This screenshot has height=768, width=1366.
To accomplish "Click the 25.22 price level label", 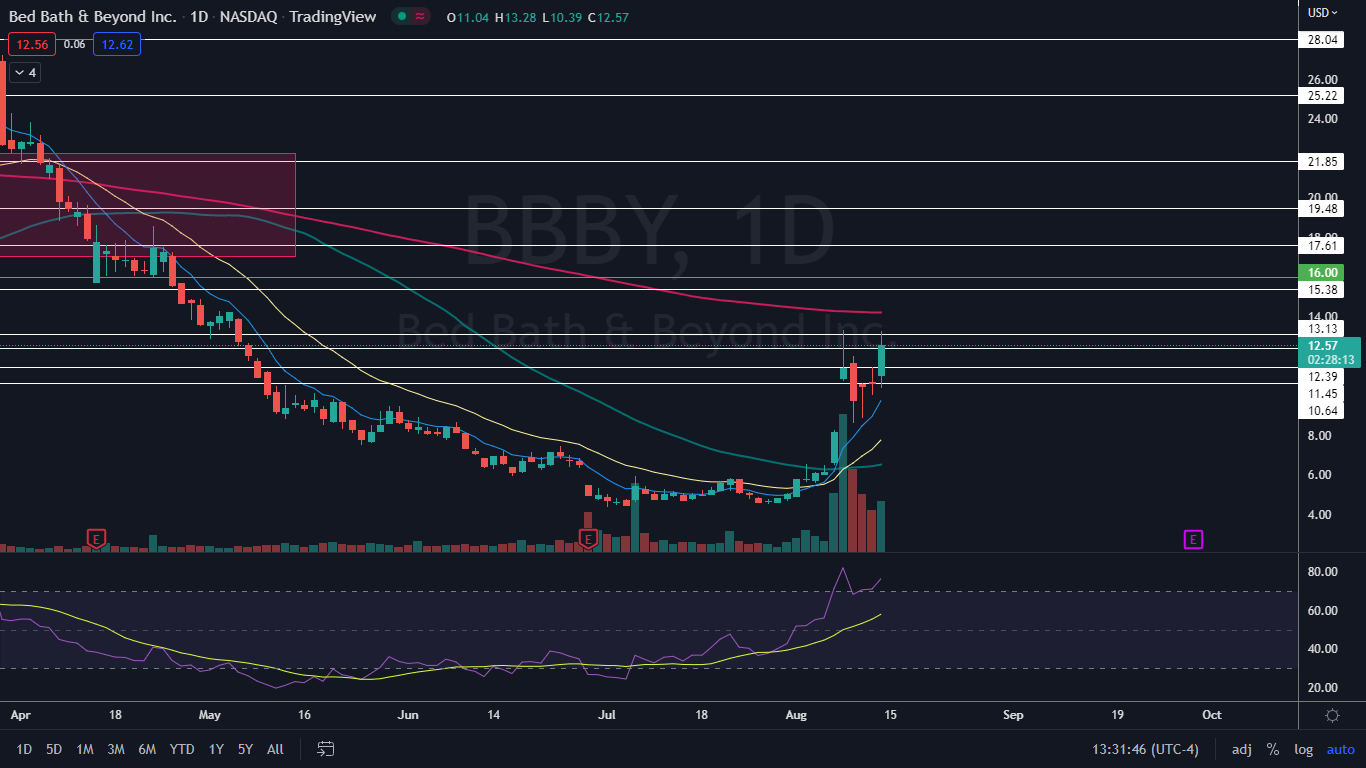I will click(x=1323, y=96).
